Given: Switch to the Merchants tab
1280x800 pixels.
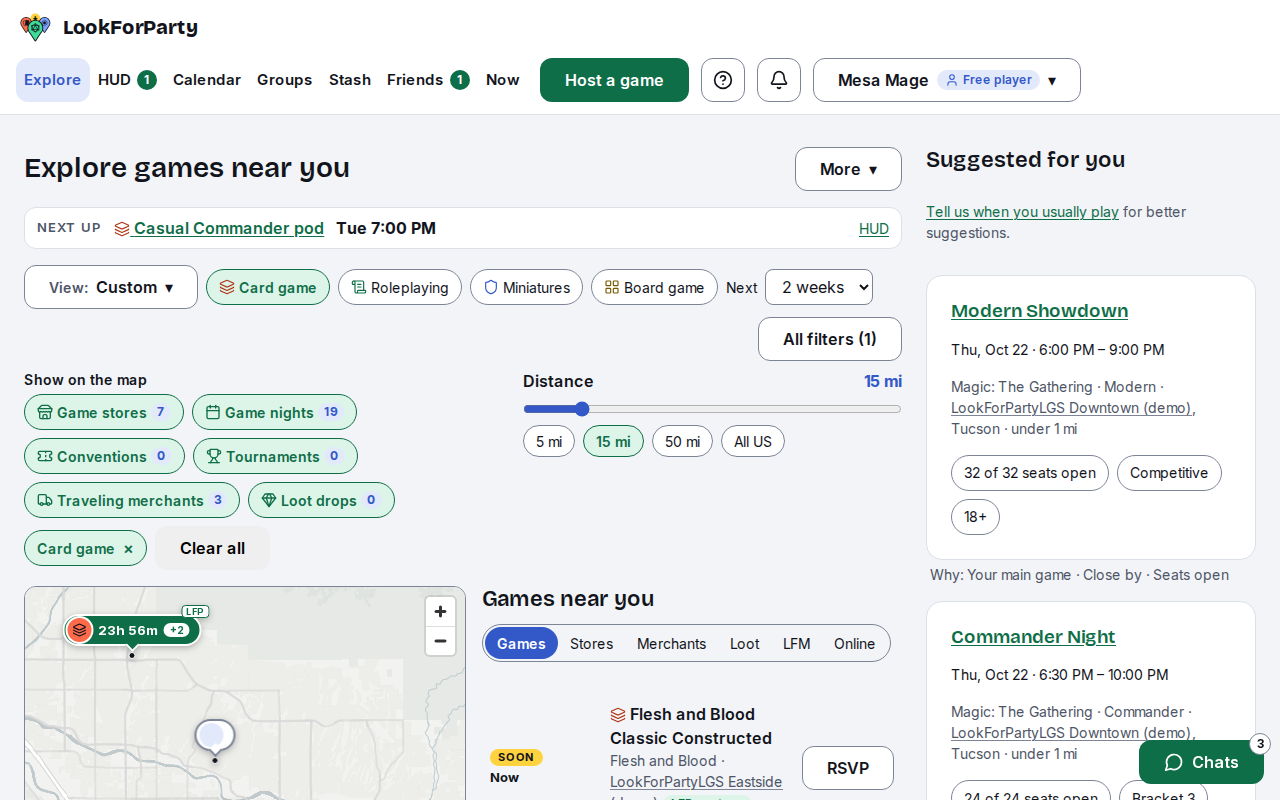Looking at the screenshot, I should [672, 644].
